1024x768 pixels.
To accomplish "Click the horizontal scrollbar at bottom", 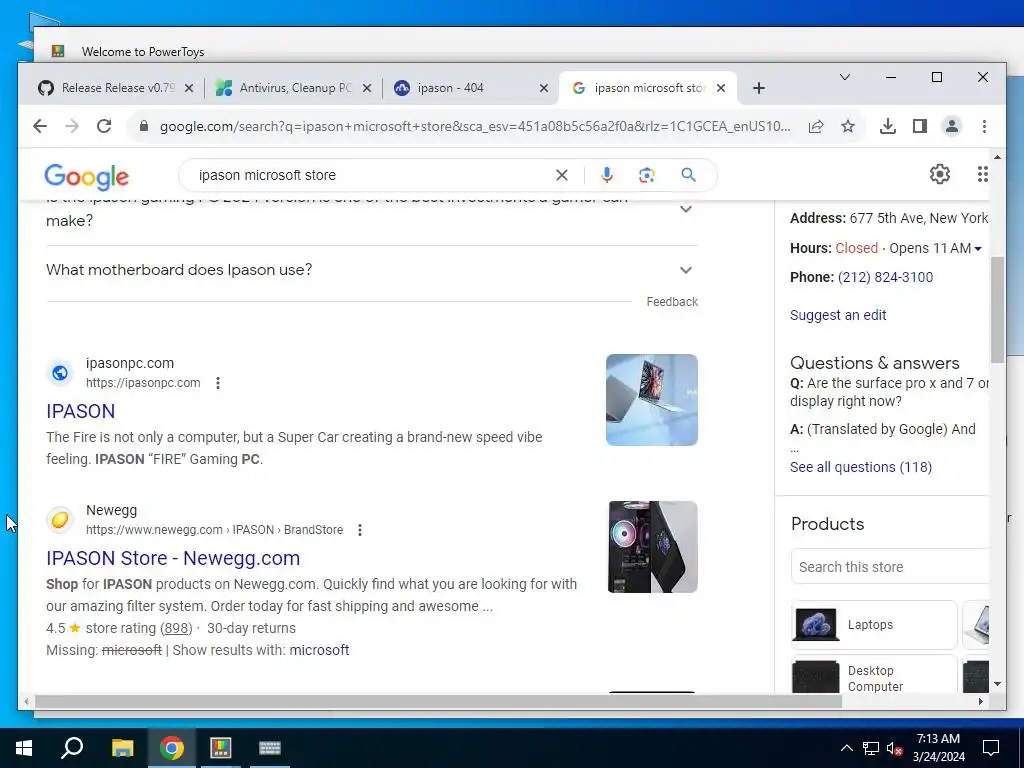I will coord(438,701).
